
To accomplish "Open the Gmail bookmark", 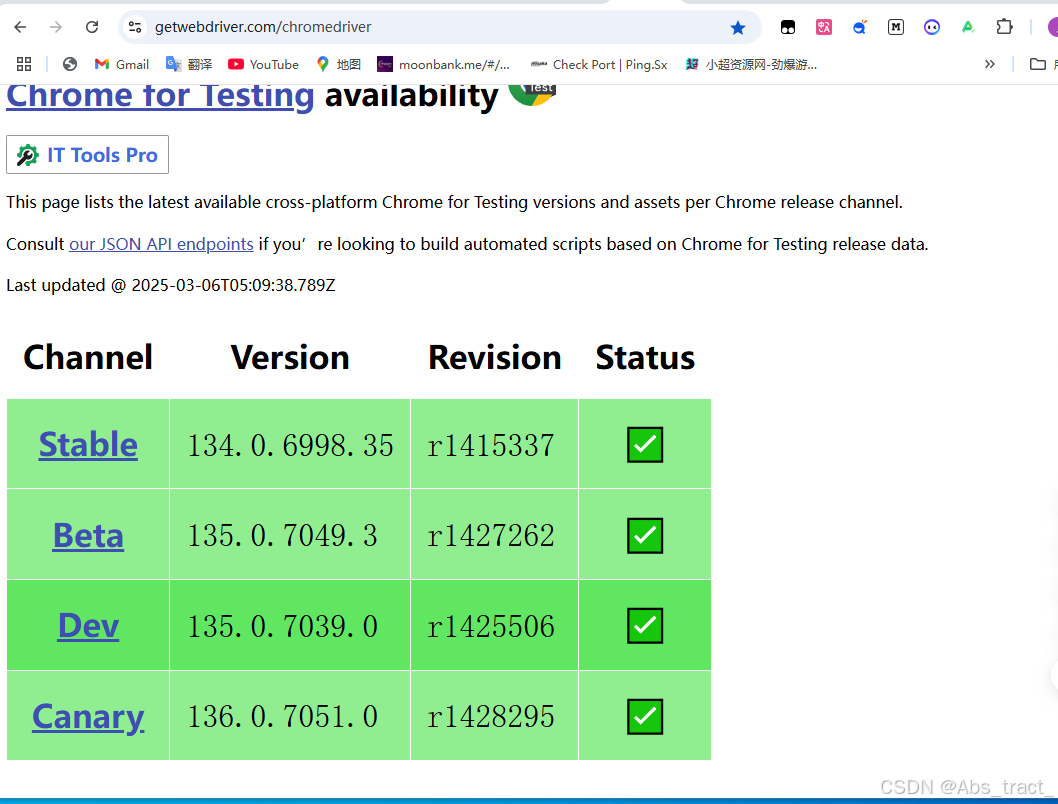I will coord(121,63).
